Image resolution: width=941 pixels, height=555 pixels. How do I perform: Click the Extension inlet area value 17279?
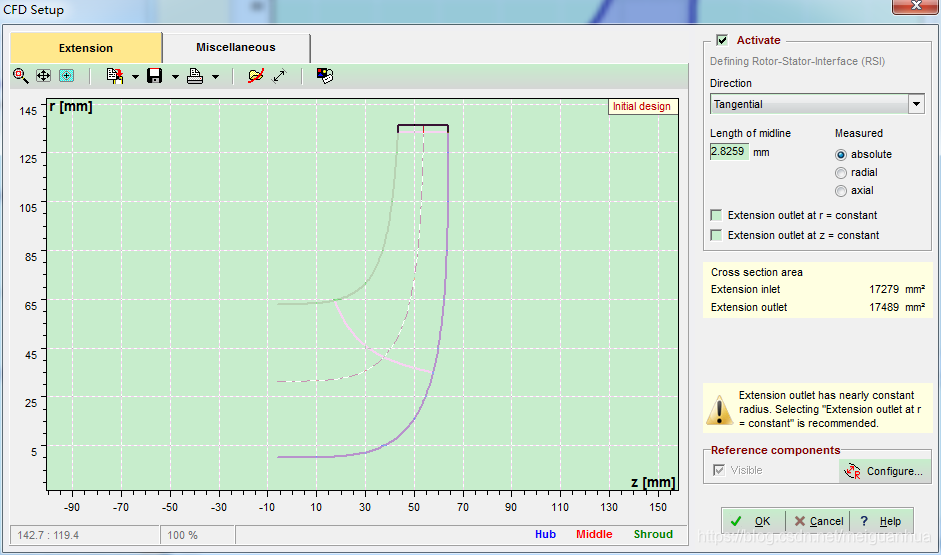[x=884, y=289]
